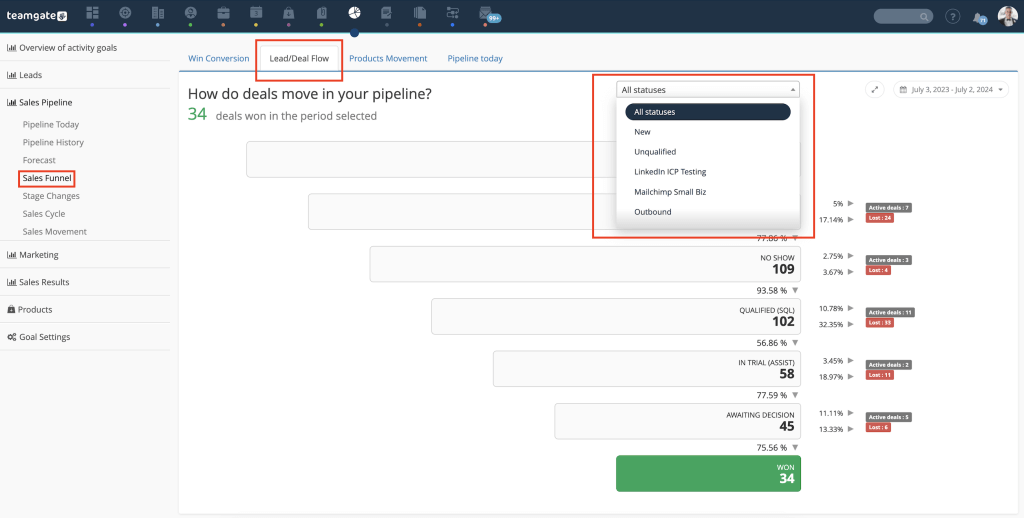Viewport: 1024px width, 518px height.
Task: Switch to the Win Conversion tab
Action: [219, 59]
